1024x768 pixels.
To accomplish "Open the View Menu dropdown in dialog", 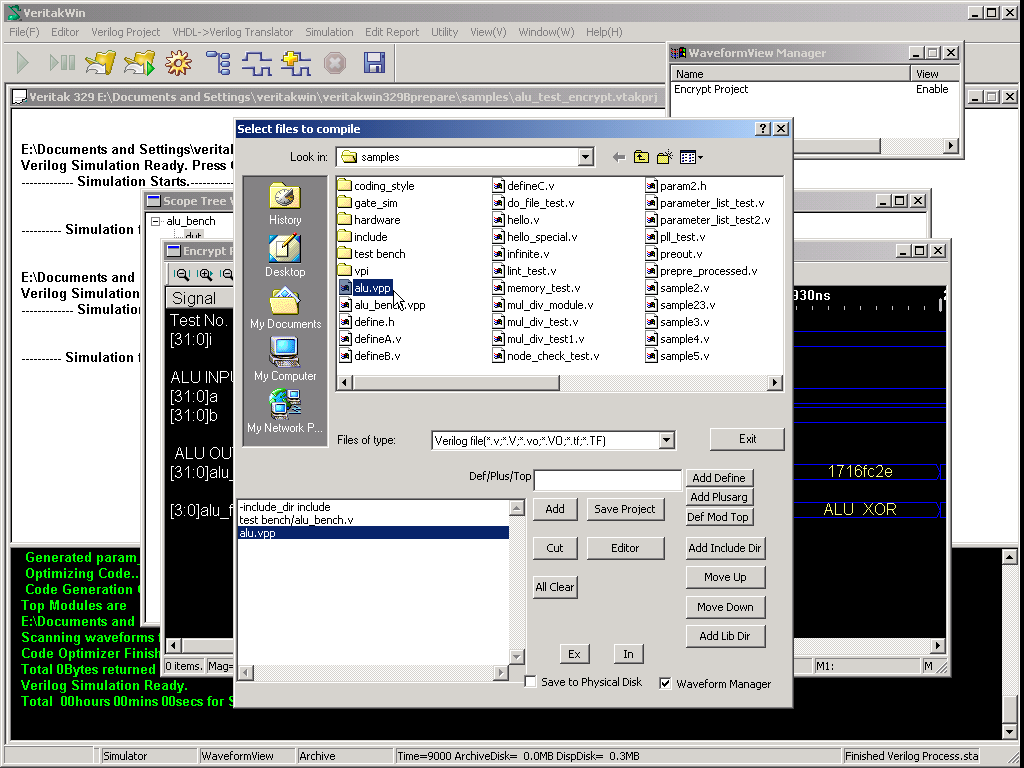I will pyautogui.click(x=691, y=157).
